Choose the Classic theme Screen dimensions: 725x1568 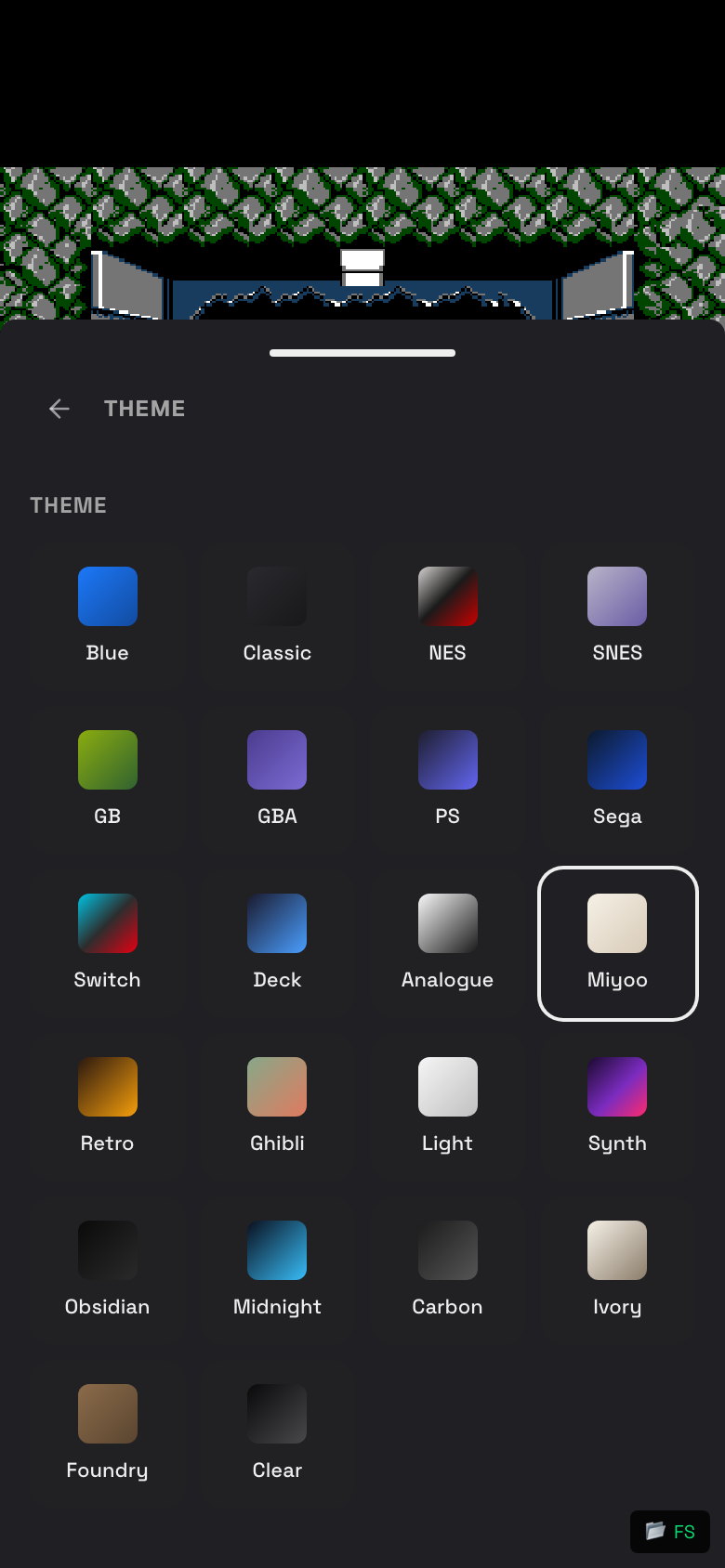pos(277,616)
